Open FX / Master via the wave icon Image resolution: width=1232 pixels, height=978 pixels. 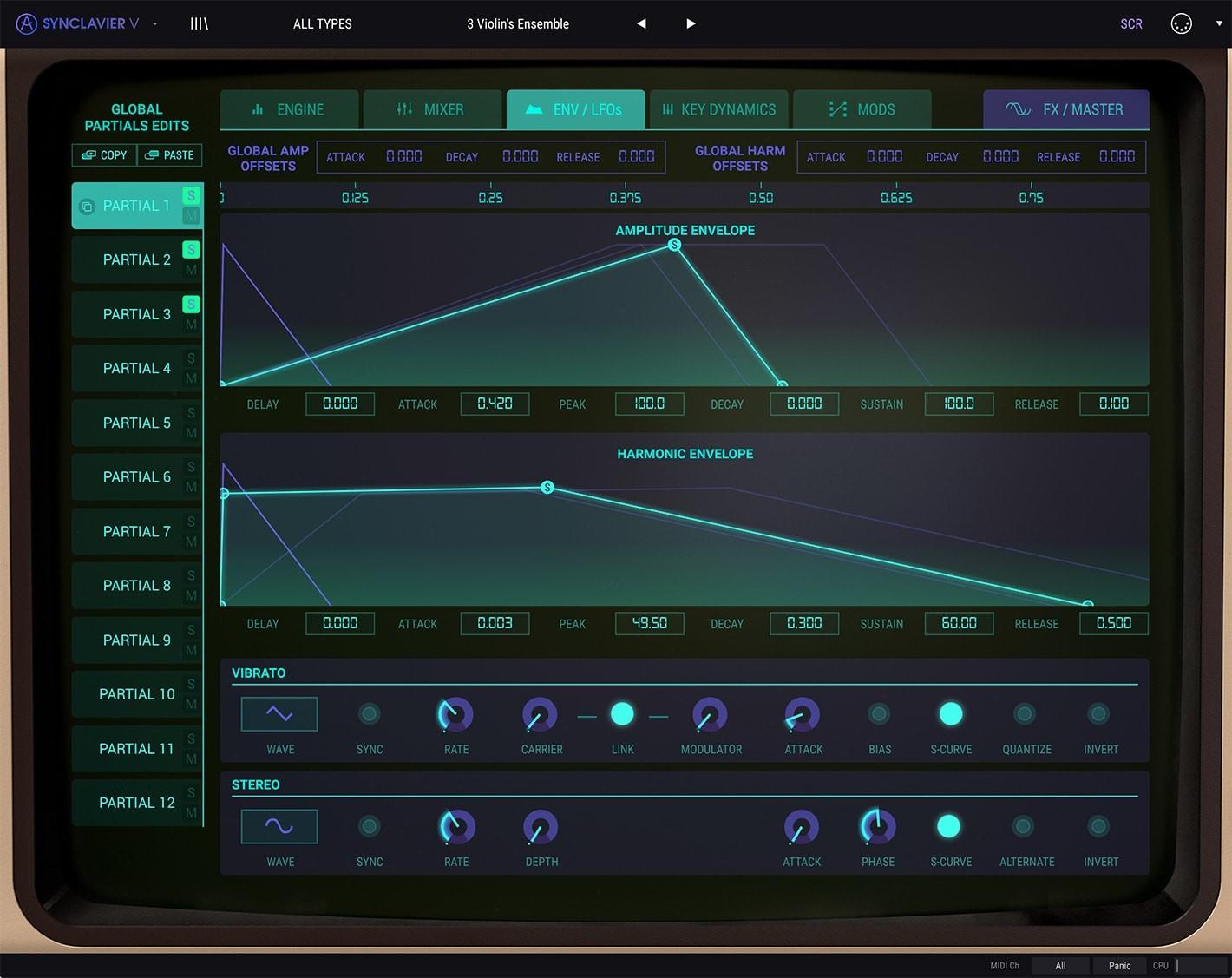pos(1017,109)
